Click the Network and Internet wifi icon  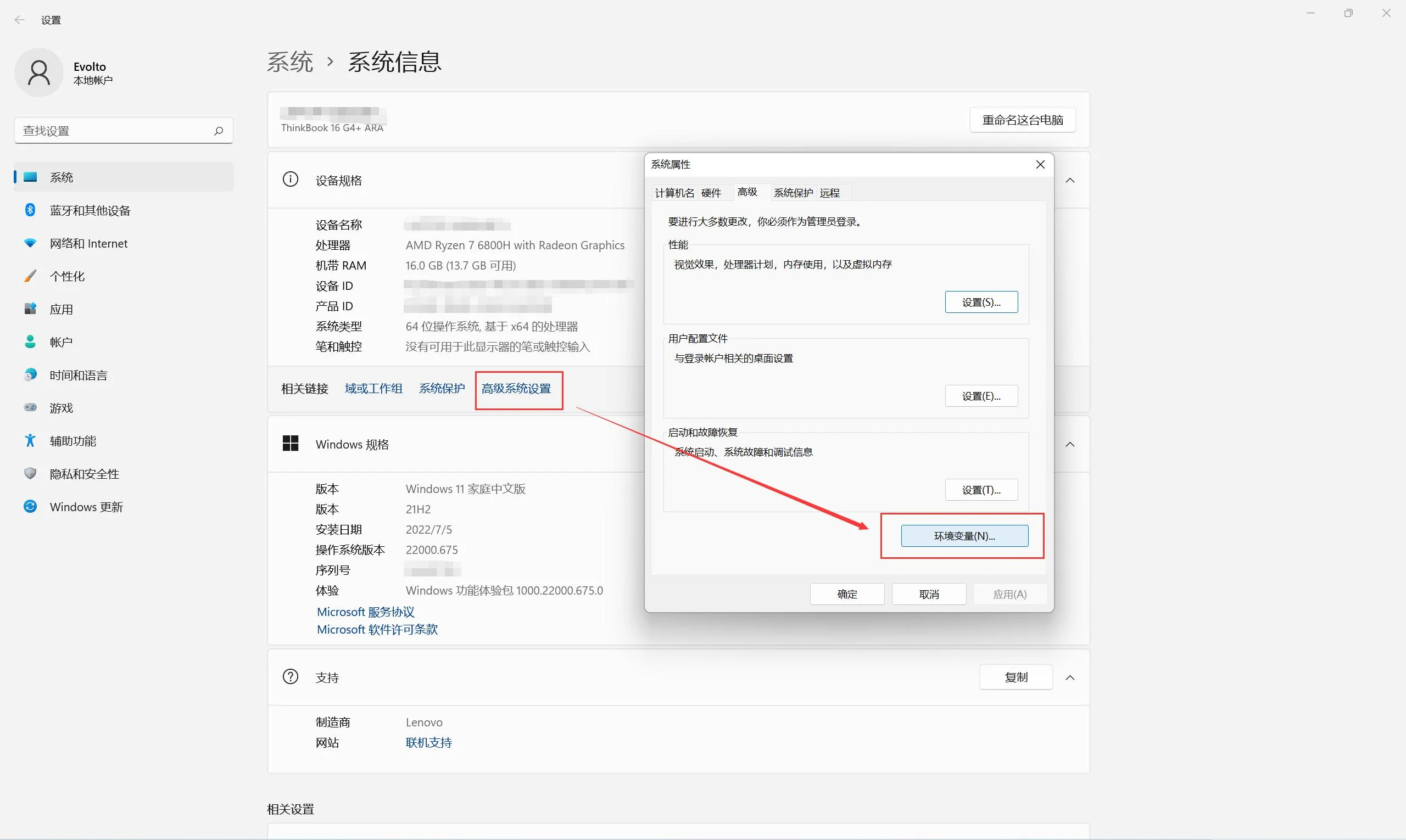coord(31,243)
